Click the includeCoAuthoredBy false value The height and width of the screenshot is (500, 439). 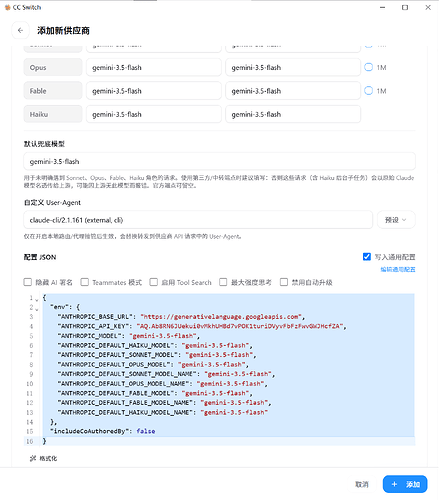146,431
